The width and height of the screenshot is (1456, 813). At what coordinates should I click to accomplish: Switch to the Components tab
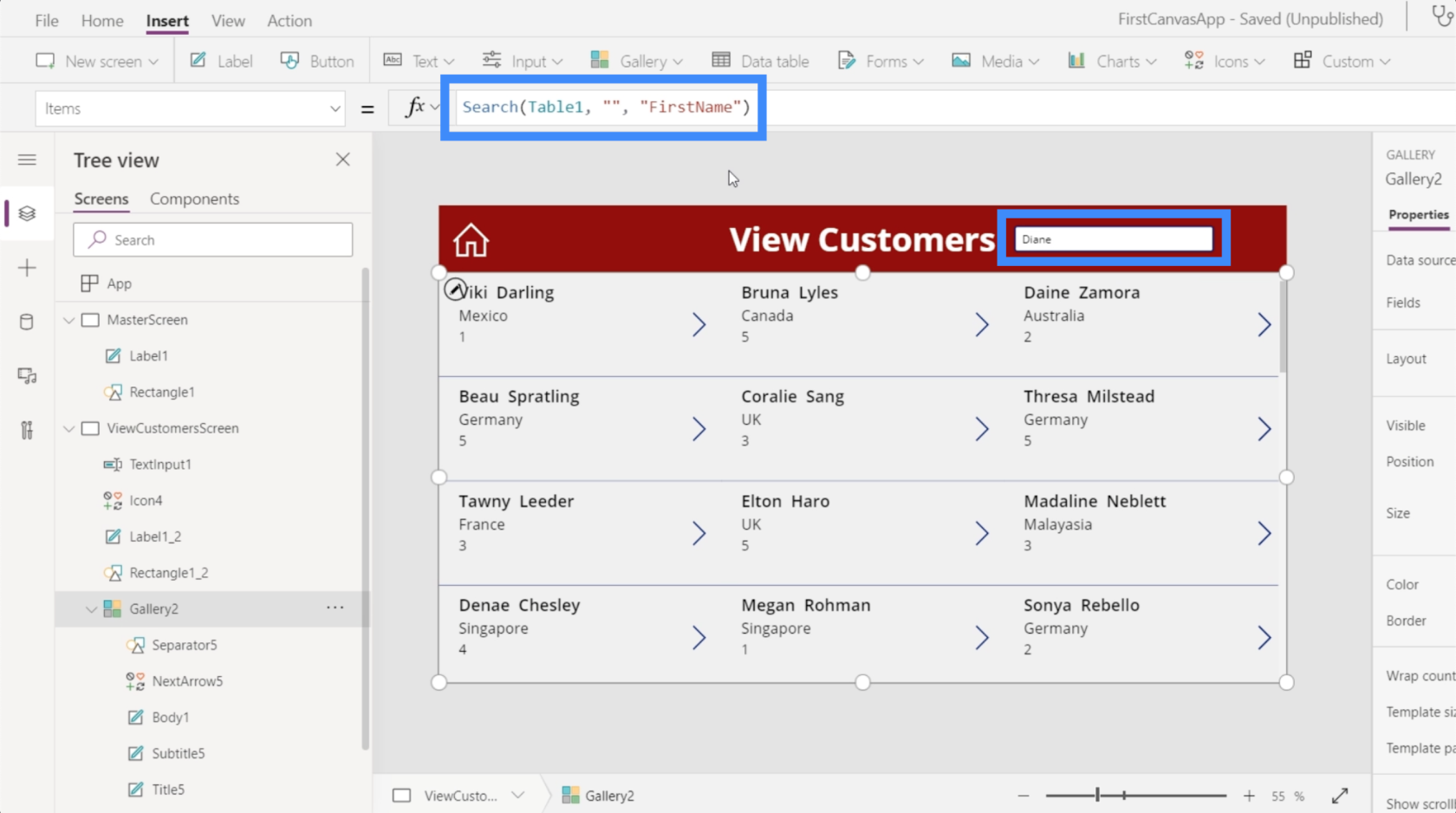pyautogui.click(x=194, y=199)
